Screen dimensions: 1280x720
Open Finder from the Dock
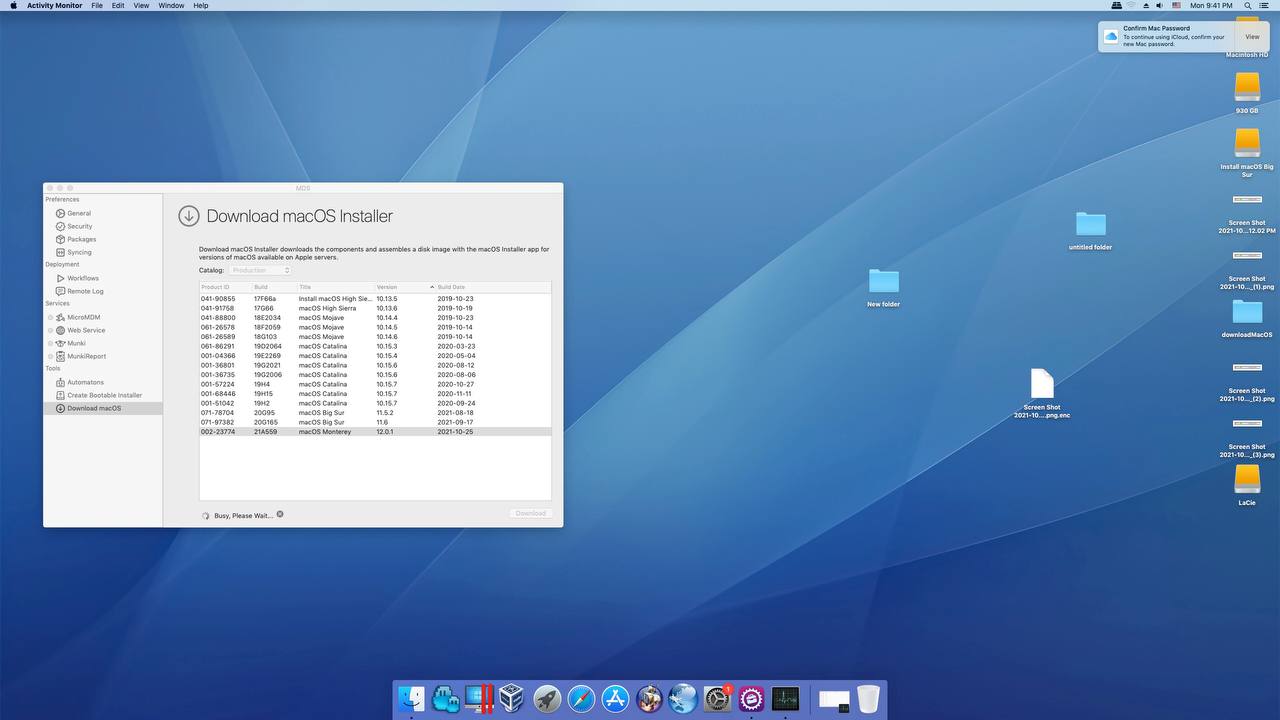(412, 698)
